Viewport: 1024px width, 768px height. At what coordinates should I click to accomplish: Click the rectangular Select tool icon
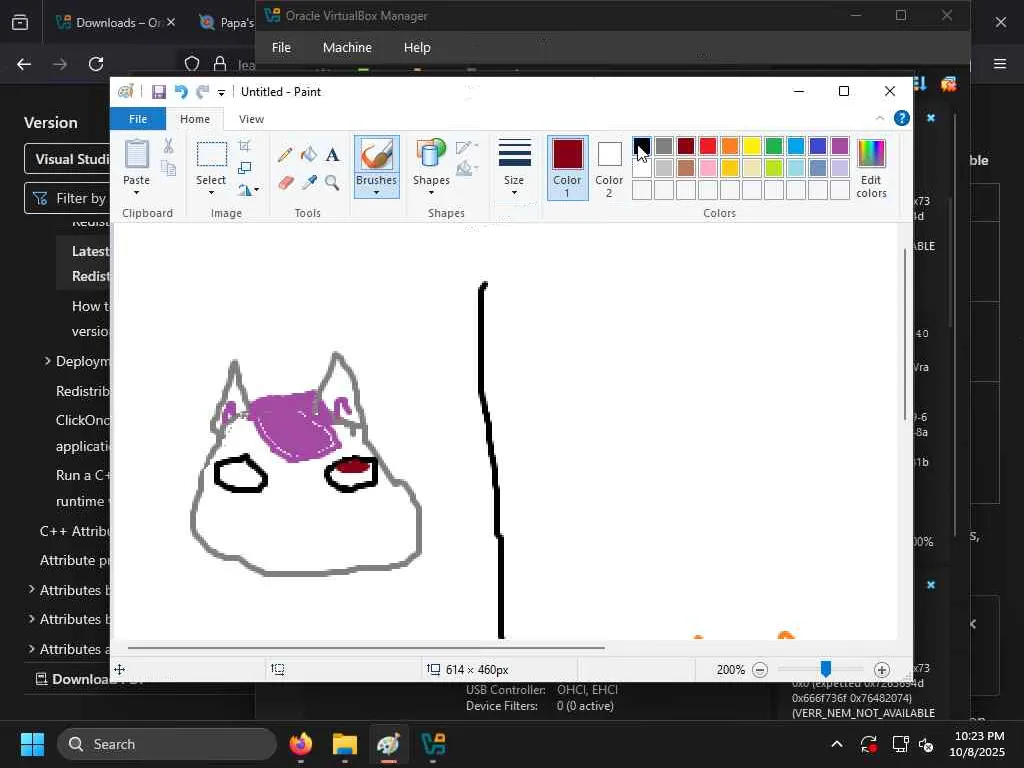pyautogui.click(x=212, y=155)
